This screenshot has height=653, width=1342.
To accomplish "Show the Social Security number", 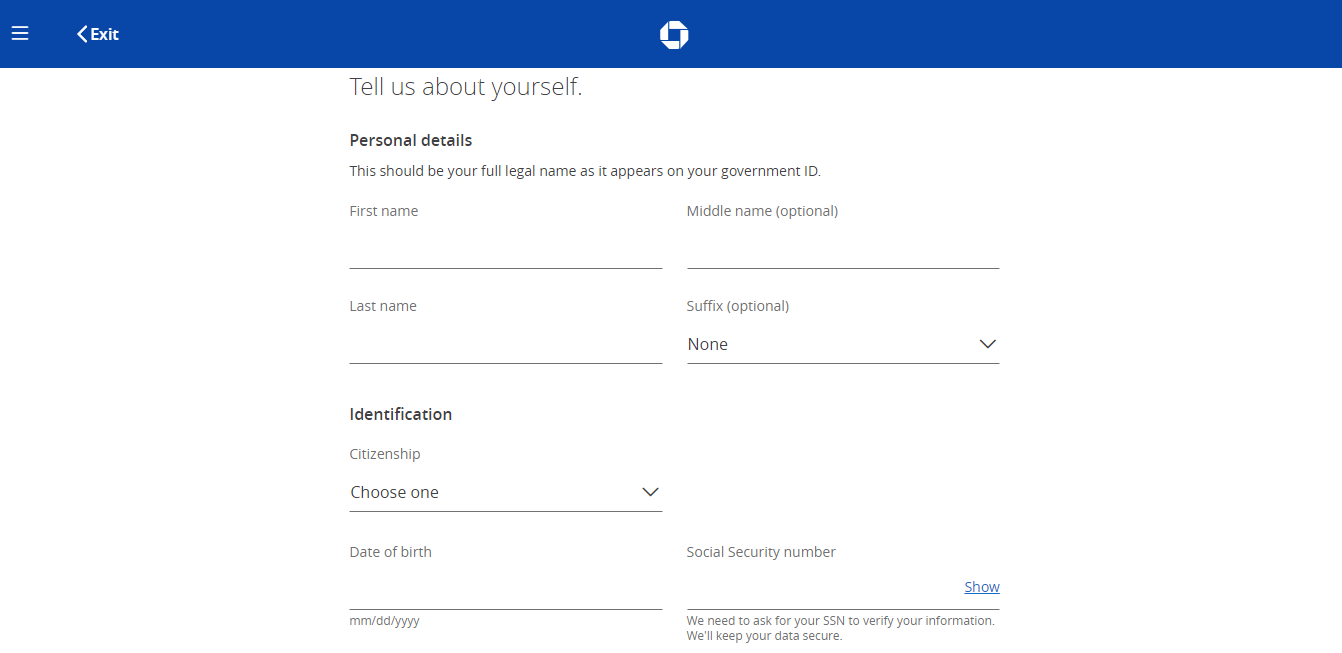I will (982, 587).
